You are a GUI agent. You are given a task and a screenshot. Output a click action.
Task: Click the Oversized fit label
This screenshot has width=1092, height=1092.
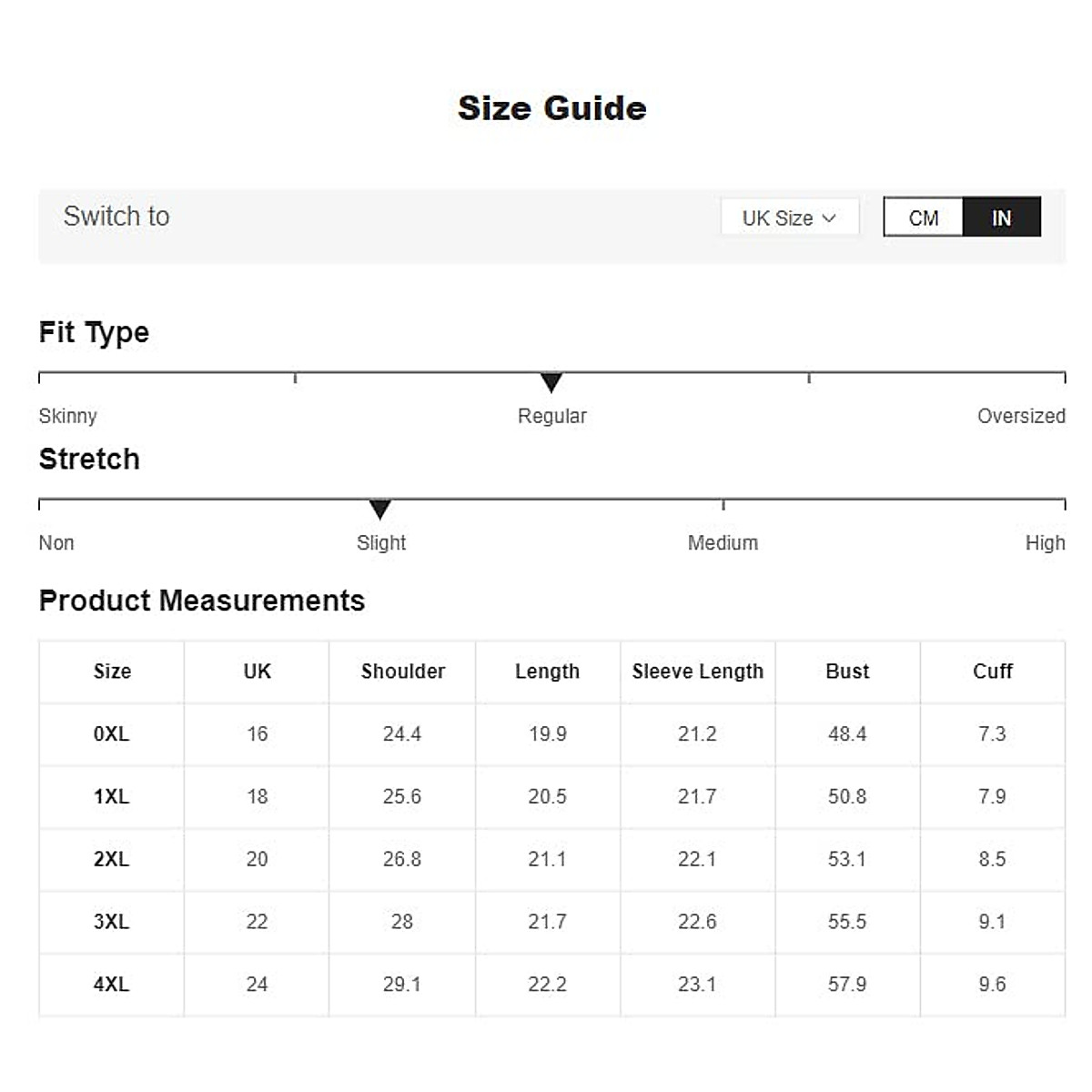[1020, 416]
